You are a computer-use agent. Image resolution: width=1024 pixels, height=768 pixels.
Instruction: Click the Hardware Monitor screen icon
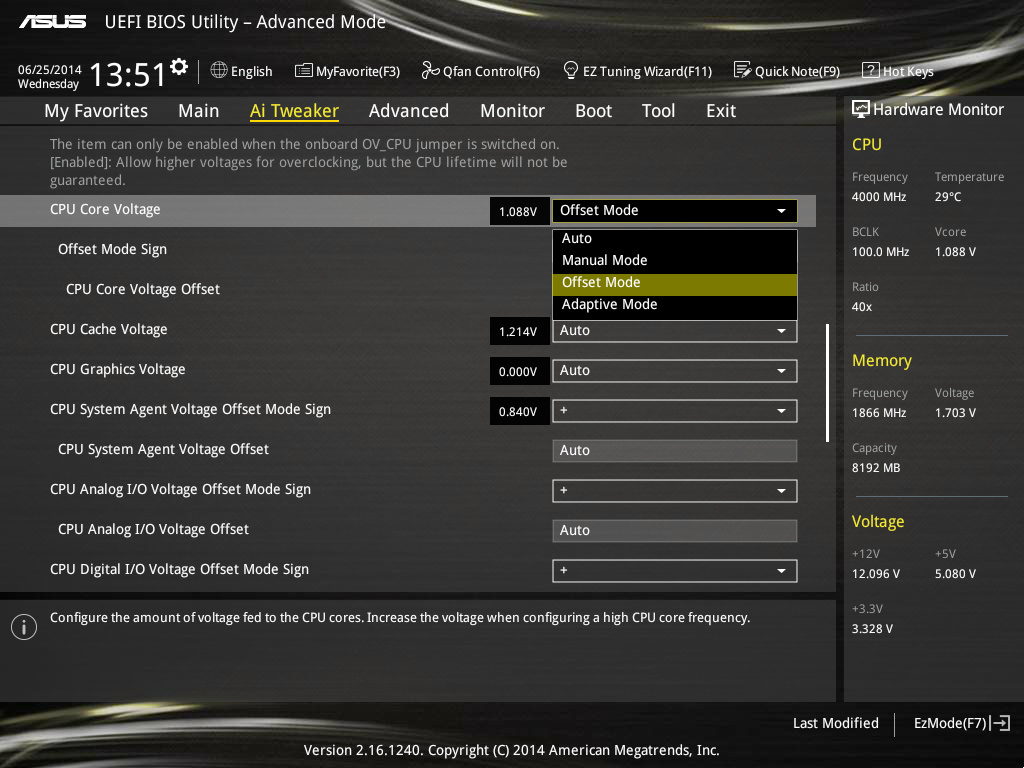click(860, 109)
